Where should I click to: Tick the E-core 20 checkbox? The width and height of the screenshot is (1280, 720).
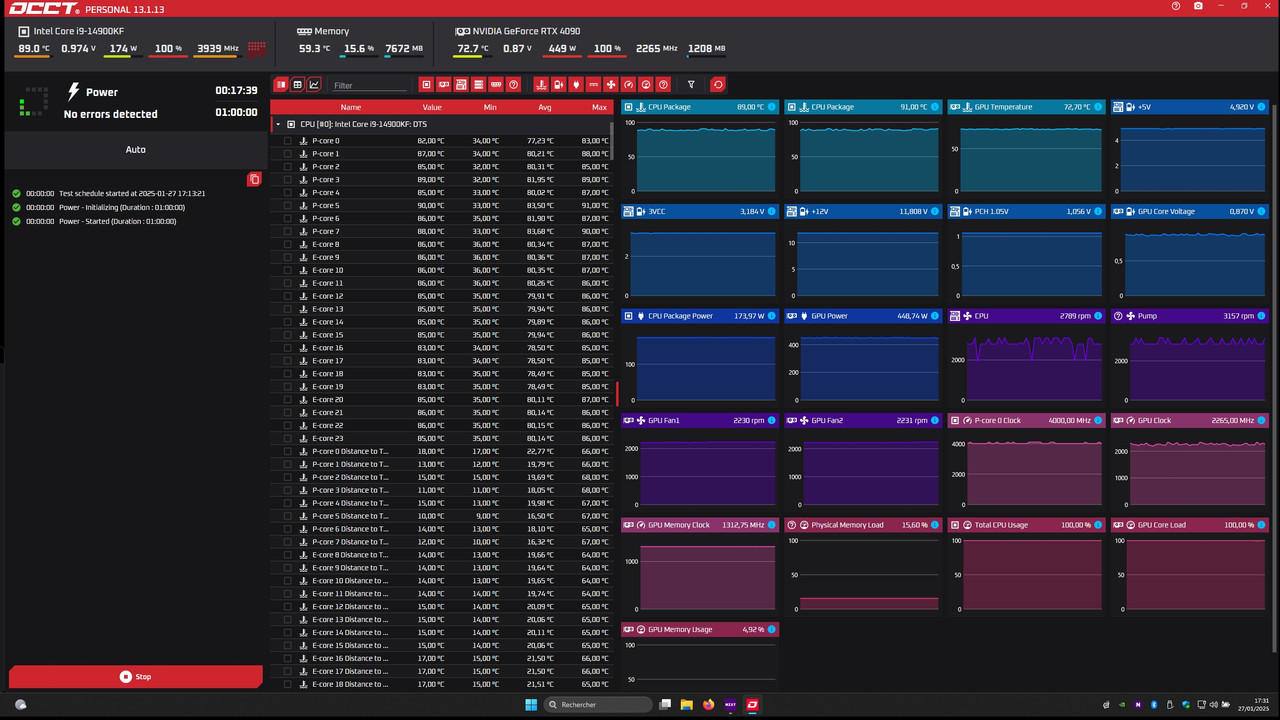click(288, 400)
